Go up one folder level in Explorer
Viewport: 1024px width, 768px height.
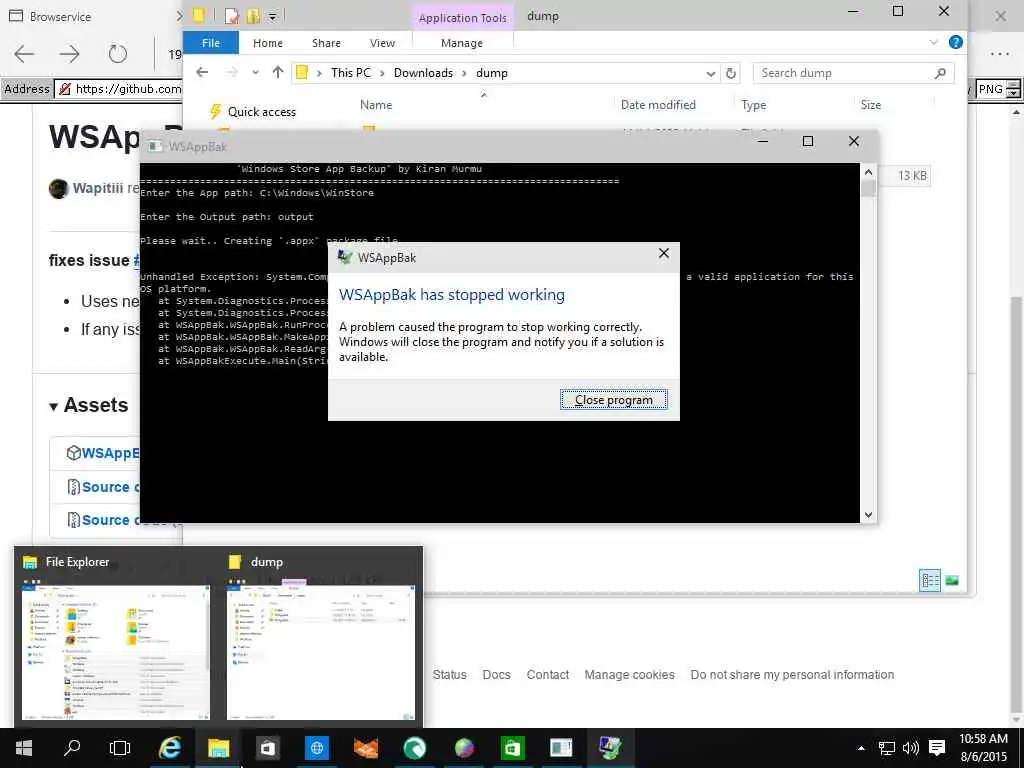coord(278,72)
